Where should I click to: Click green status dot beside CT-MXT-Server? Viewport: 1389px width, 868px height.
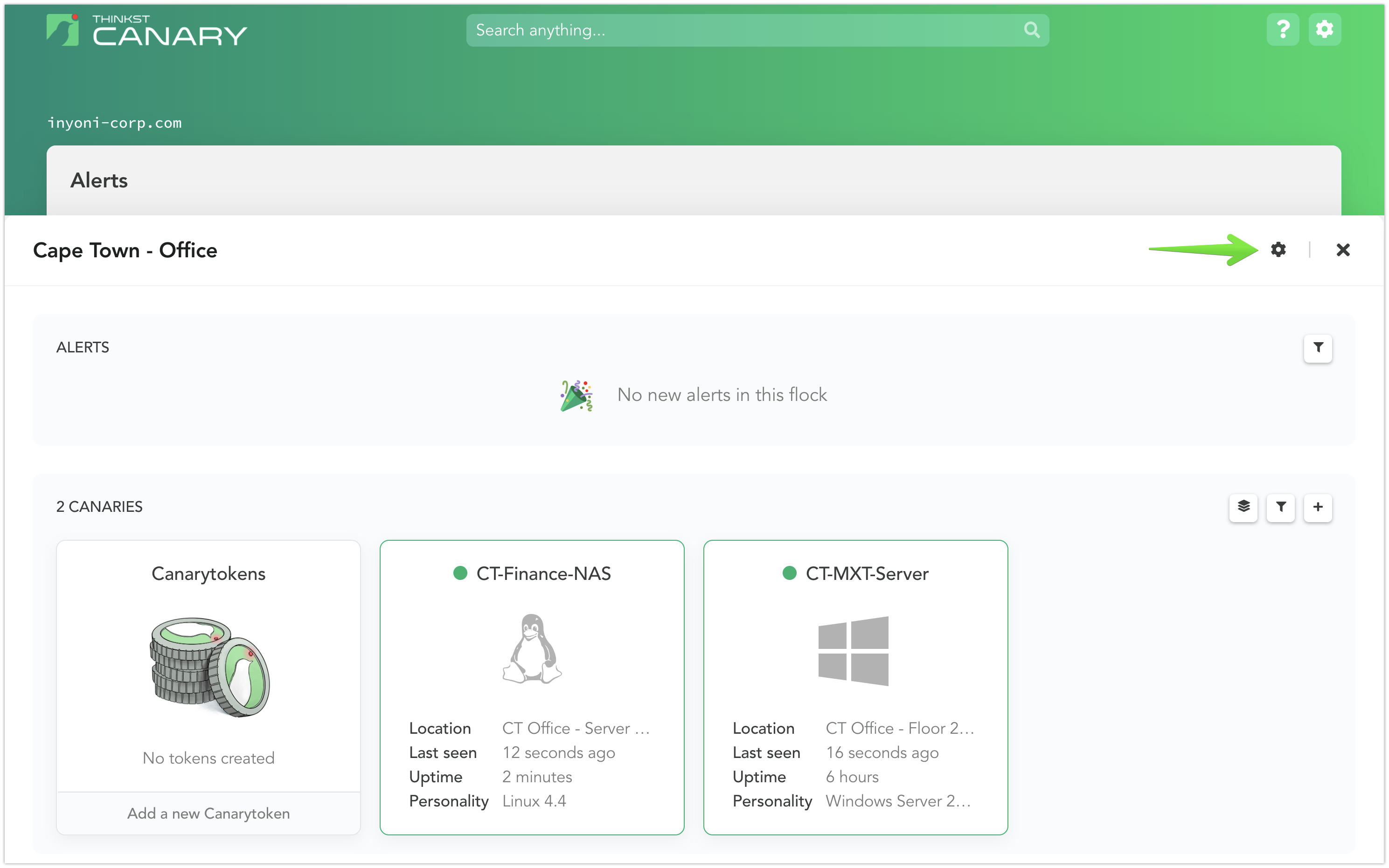[790, 573]
